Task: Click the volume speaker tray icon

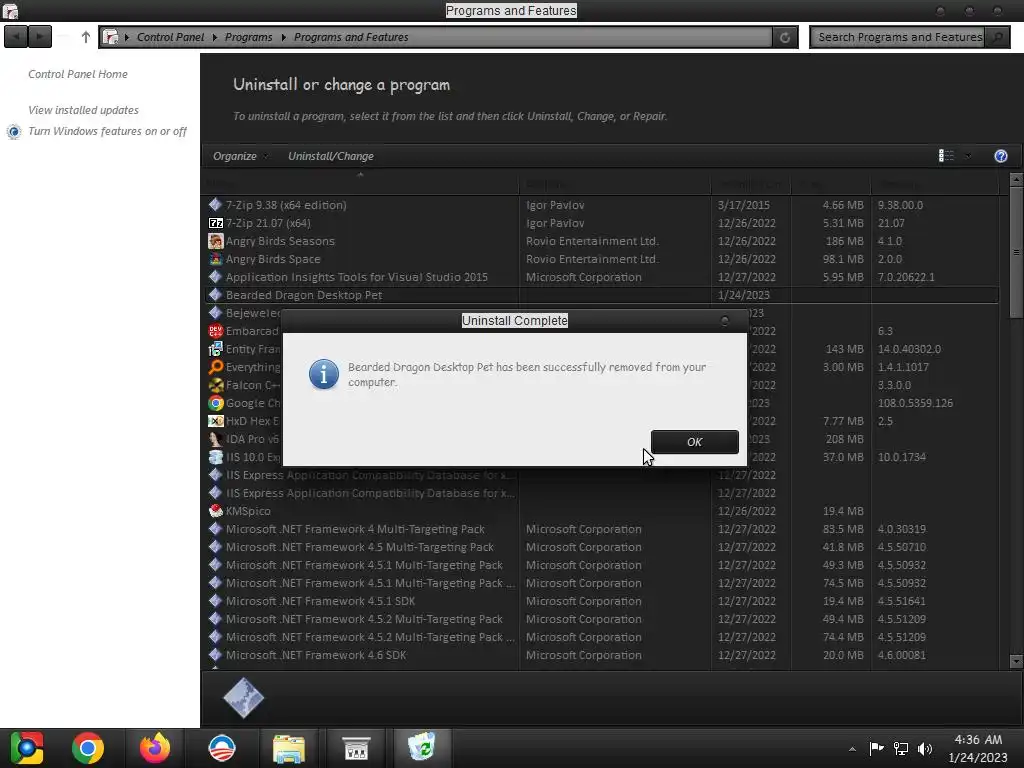Action: 925,749
